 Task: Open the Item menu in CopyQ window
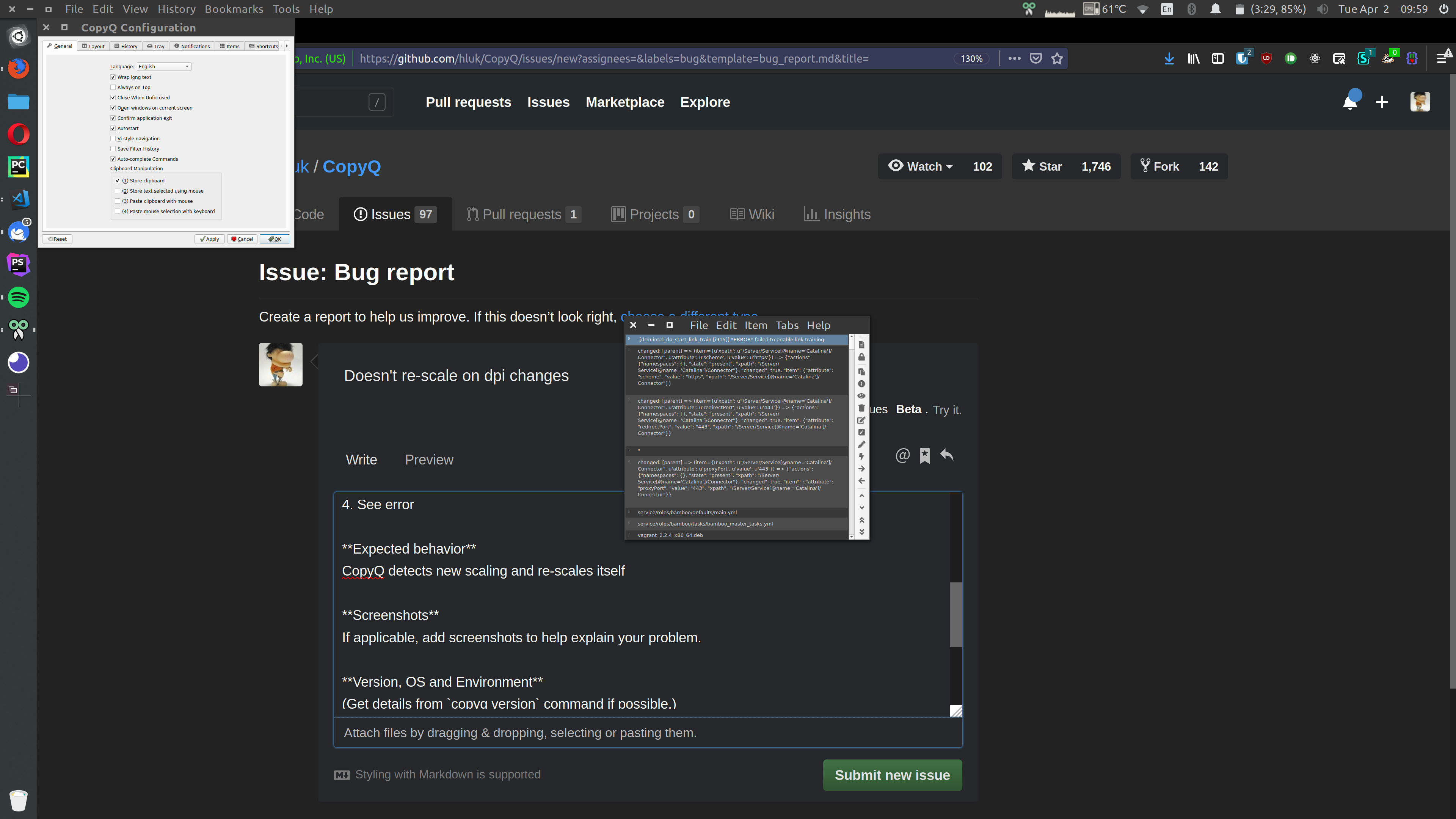[756, 325]
